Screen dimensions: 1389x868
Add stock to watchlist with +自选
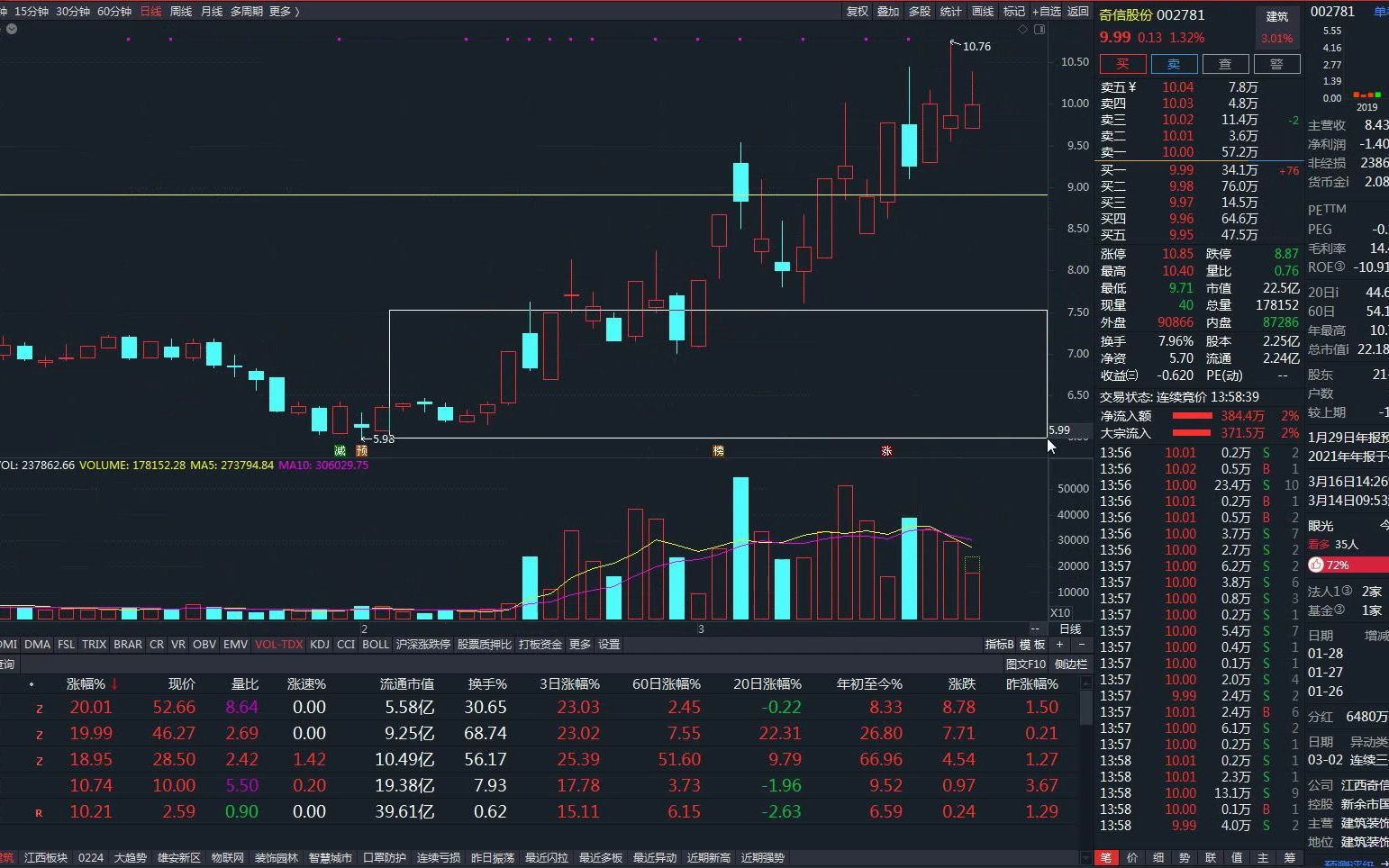tap(1047, 11)
